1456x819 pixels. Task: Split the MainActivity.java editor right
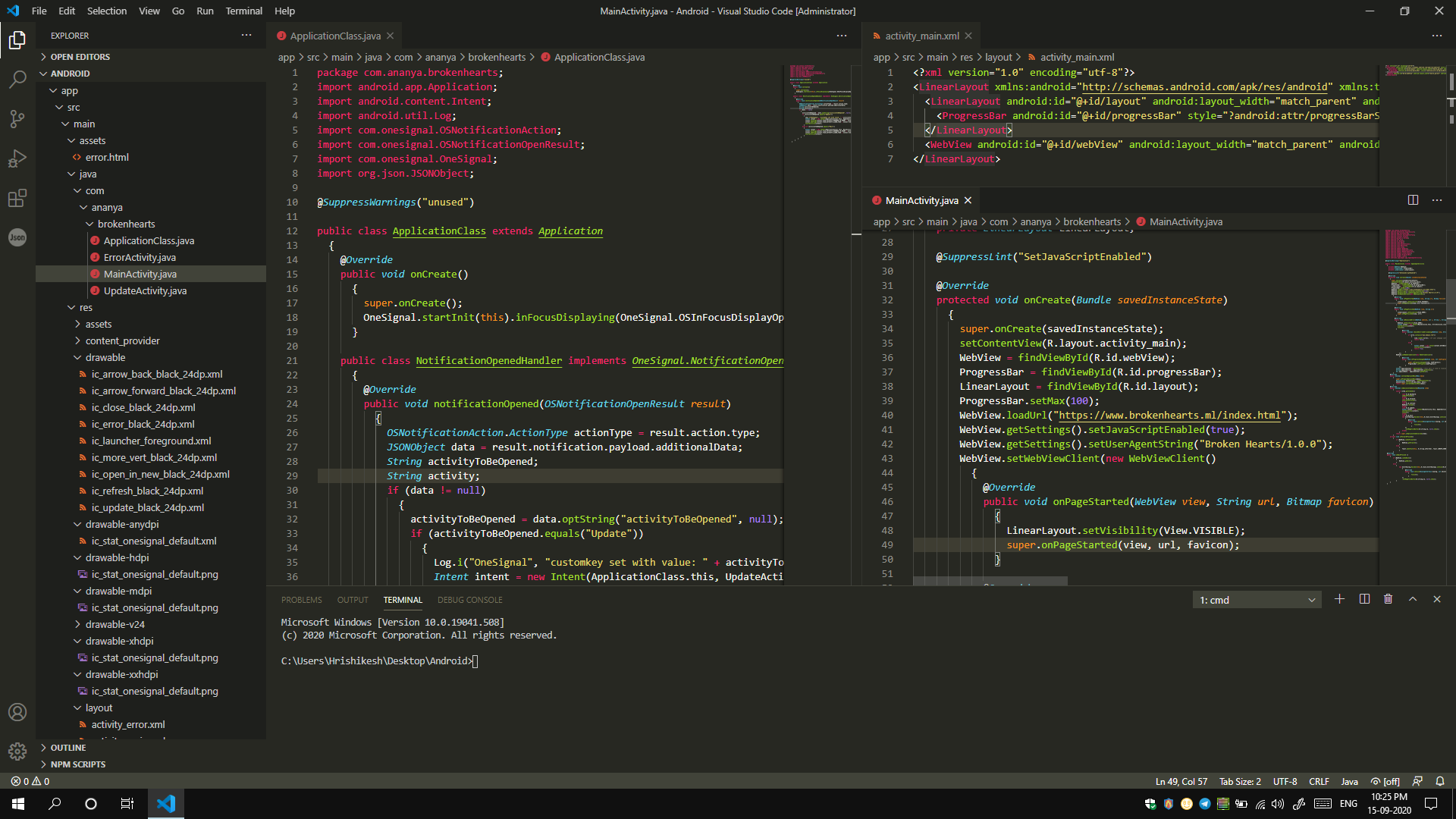(x=1414, y=200)
